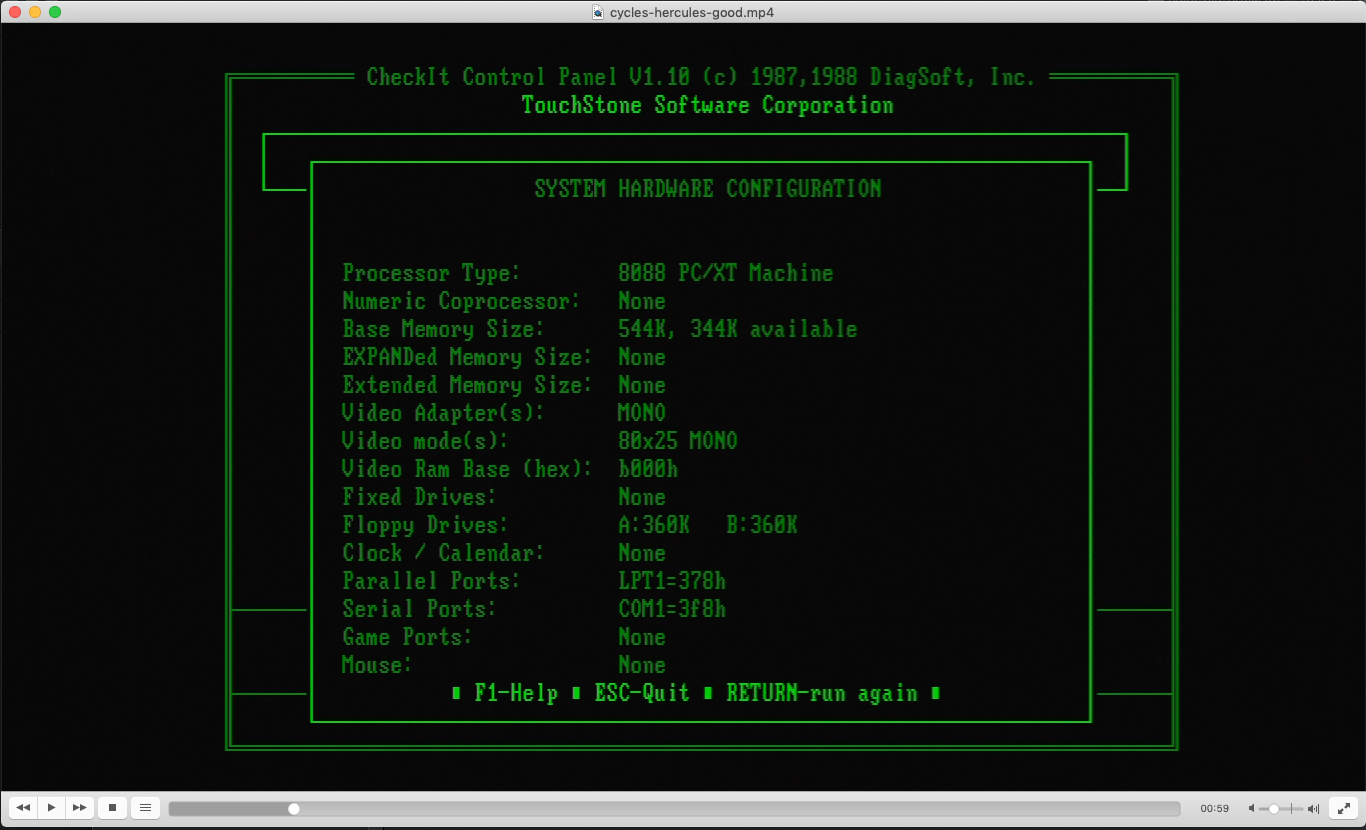
Task: Start playback with the play button
Action: tap(51, 807)
